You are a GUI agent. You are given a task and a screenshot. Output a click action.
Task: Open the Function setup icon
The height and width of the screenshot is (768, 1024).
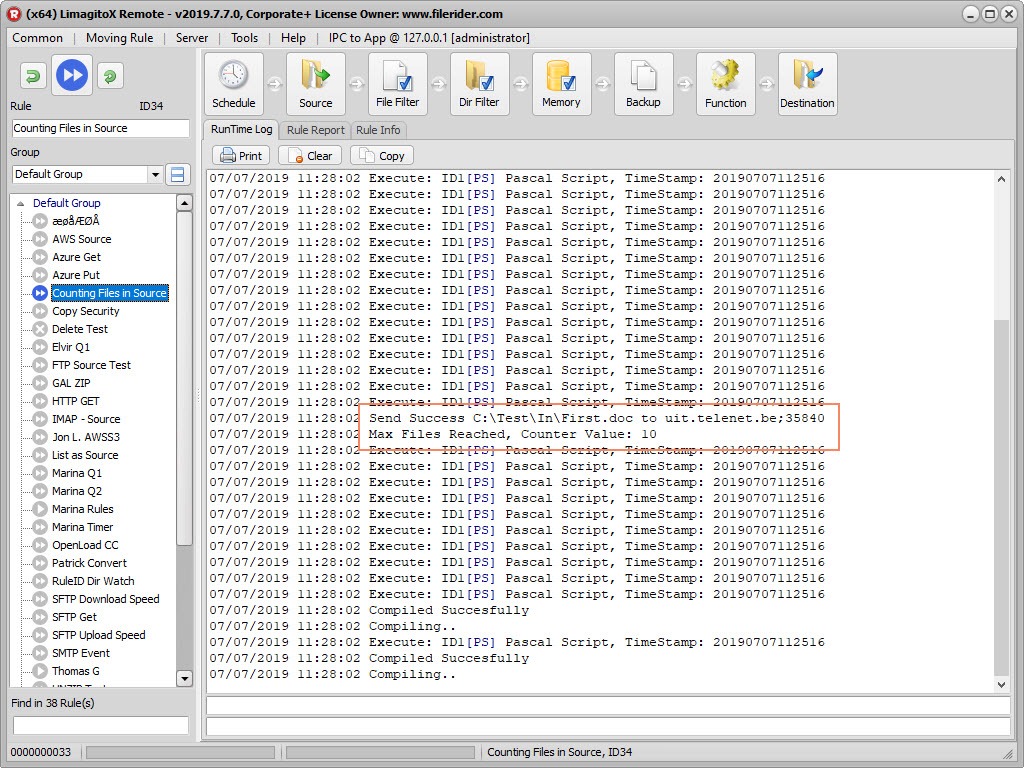click(726, 84)
